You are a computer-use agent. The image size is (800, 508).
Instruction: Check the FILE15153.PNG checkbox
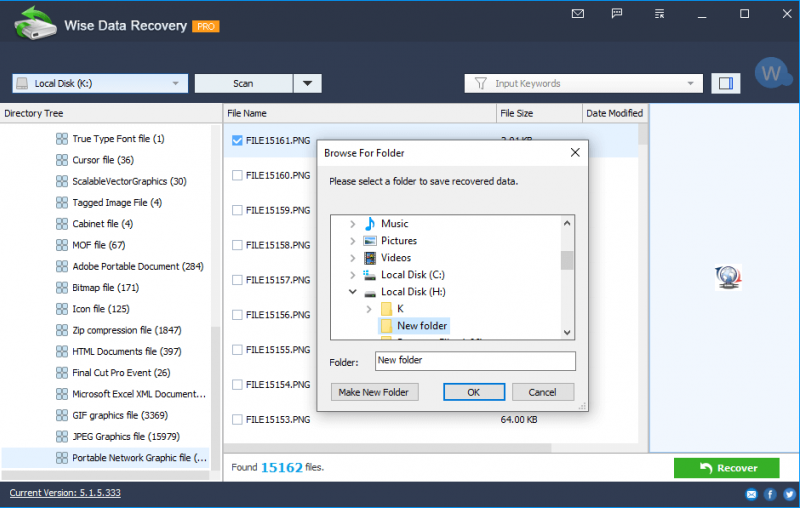tap(237, 420)
